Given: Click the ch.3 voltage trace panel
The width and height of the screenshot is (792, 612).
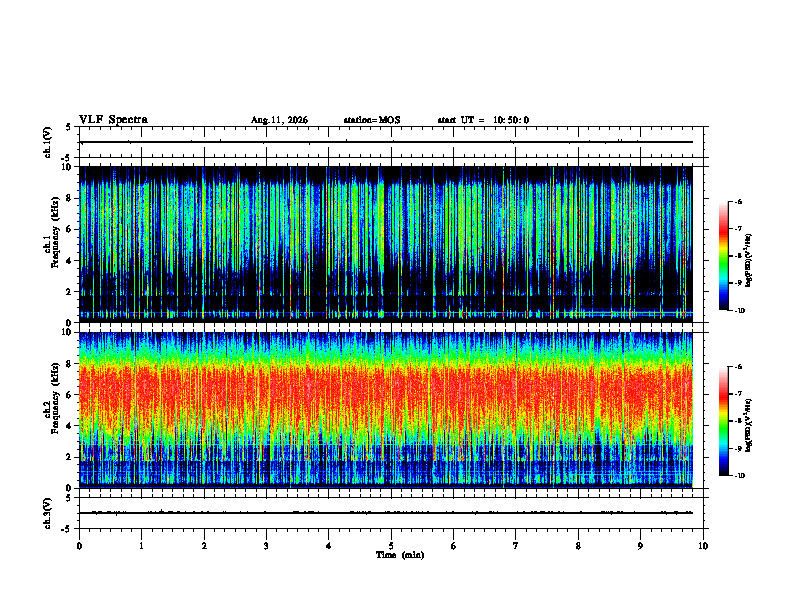Looking at the screenshot, I should click(x=391, y=513).
